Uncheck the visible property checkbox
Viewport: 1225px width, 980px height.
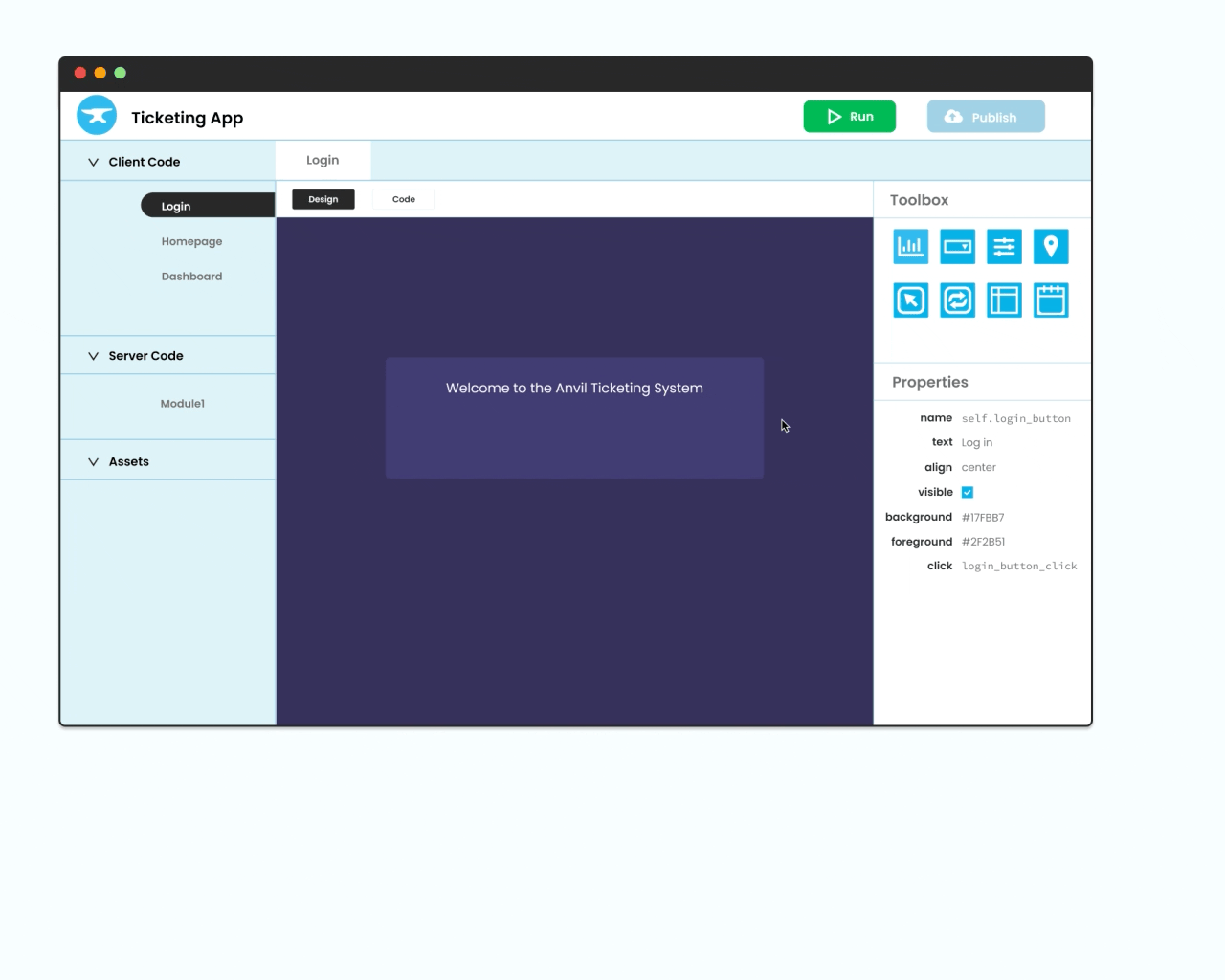(968, 492)
